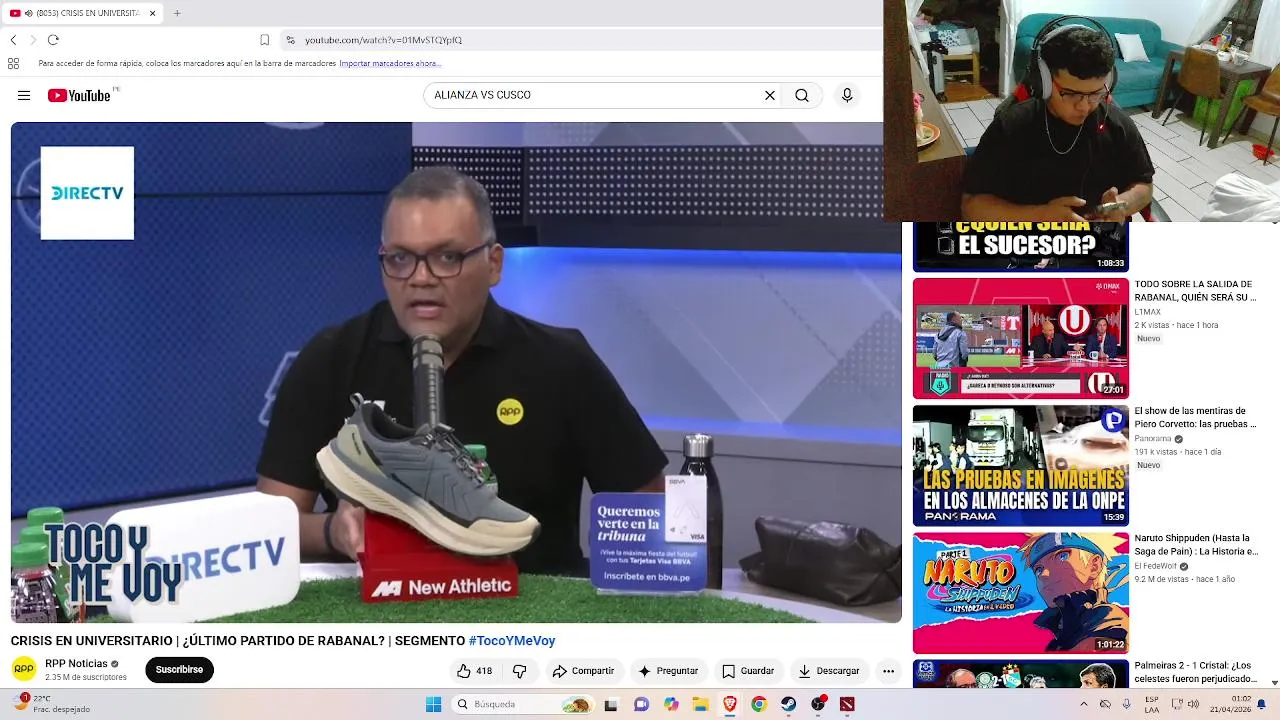Viewport: 1280px width, 720px height.
Task: Open the Palmeiras 2 - 1 Cristal title
Action: (x=1195, y=672)
